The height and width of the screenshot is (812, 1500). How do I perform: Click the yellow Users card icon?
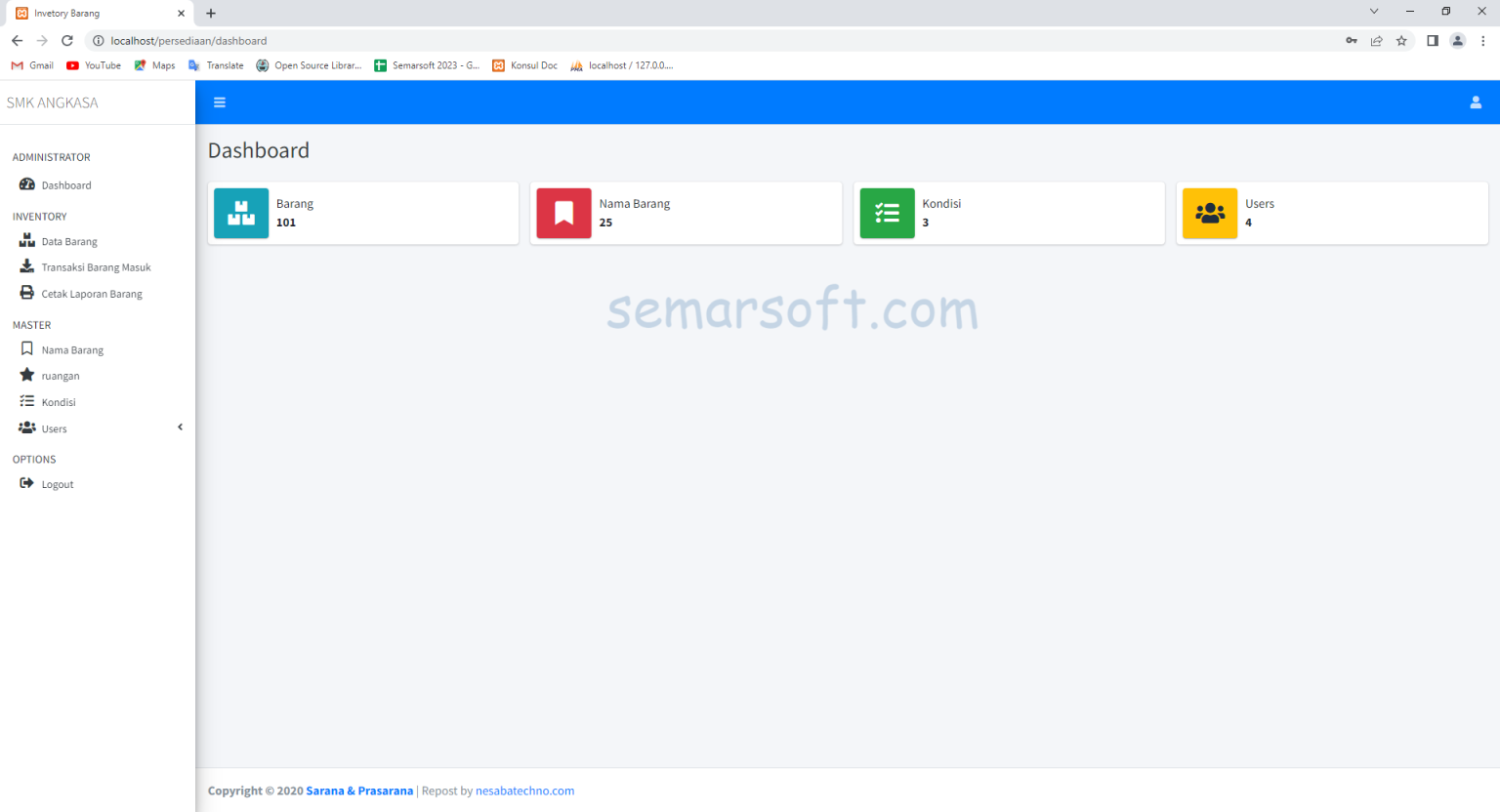pyautogui.click(x=1210, y=213)
